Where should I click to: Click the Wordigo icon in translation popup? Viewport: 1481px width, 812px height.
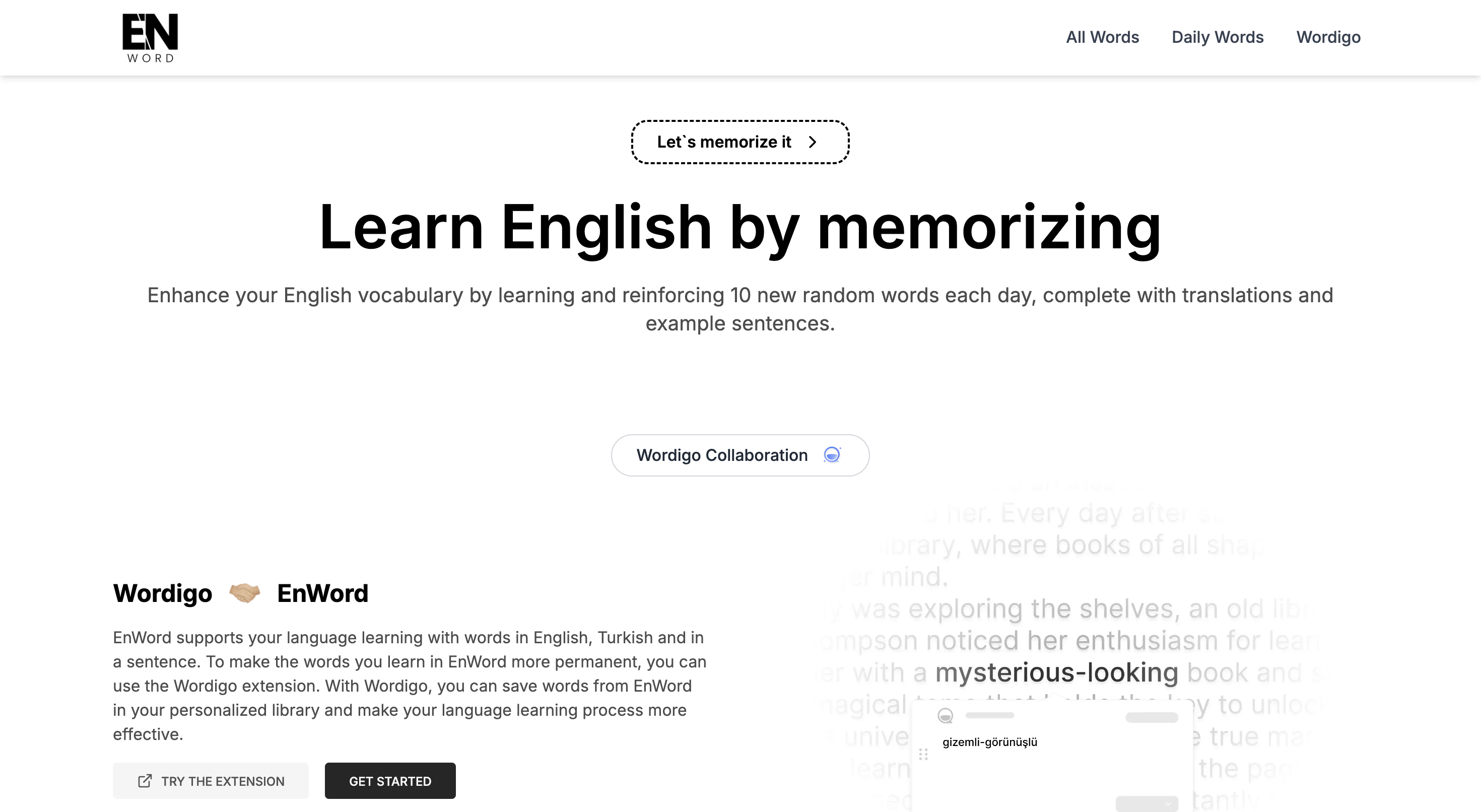coord(945,715)
